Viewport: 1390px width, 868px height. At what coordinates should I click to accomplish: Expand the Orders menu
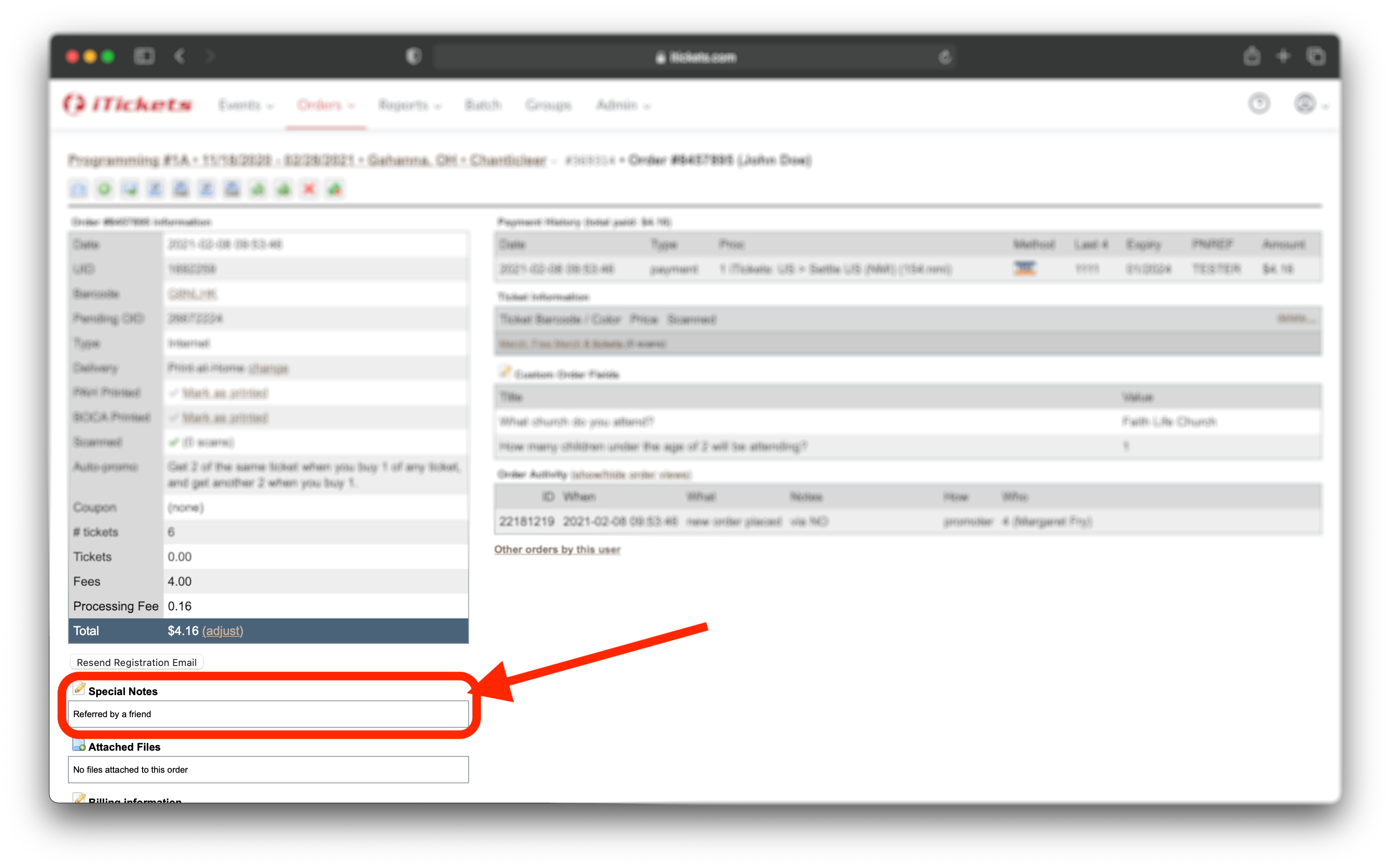[326, 105]
